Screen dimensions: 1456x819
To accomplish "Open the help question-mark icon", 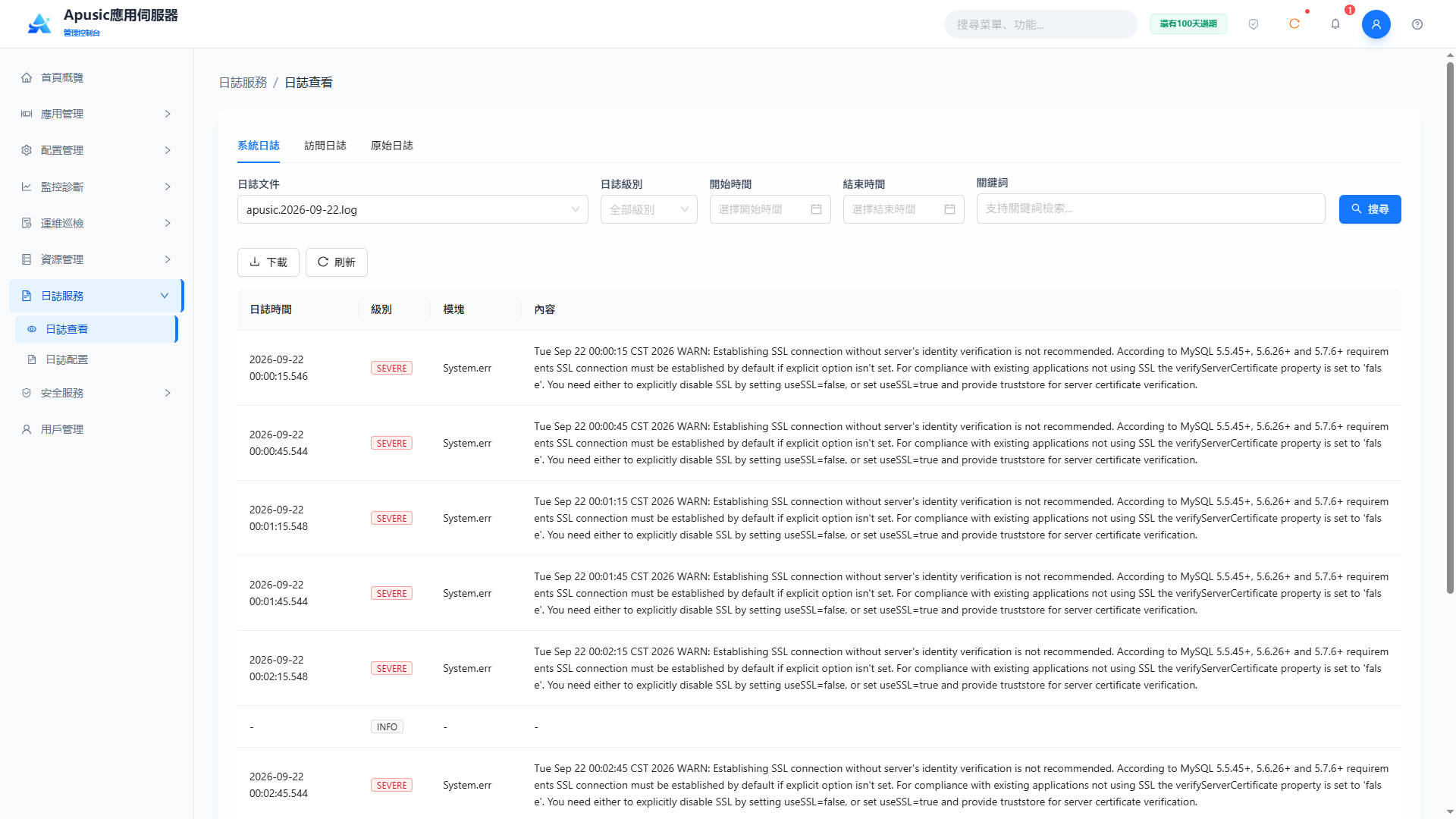I will (x=1417, y=24).
